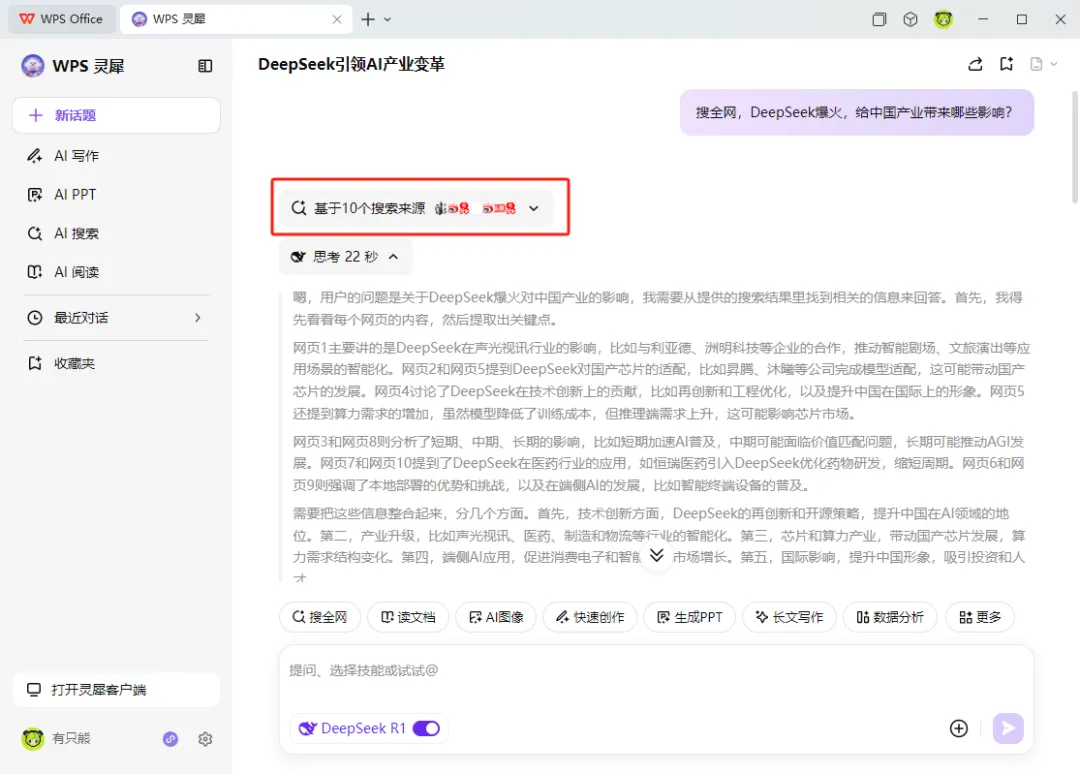Share the conversation via share icon

(x=975, y=65)
